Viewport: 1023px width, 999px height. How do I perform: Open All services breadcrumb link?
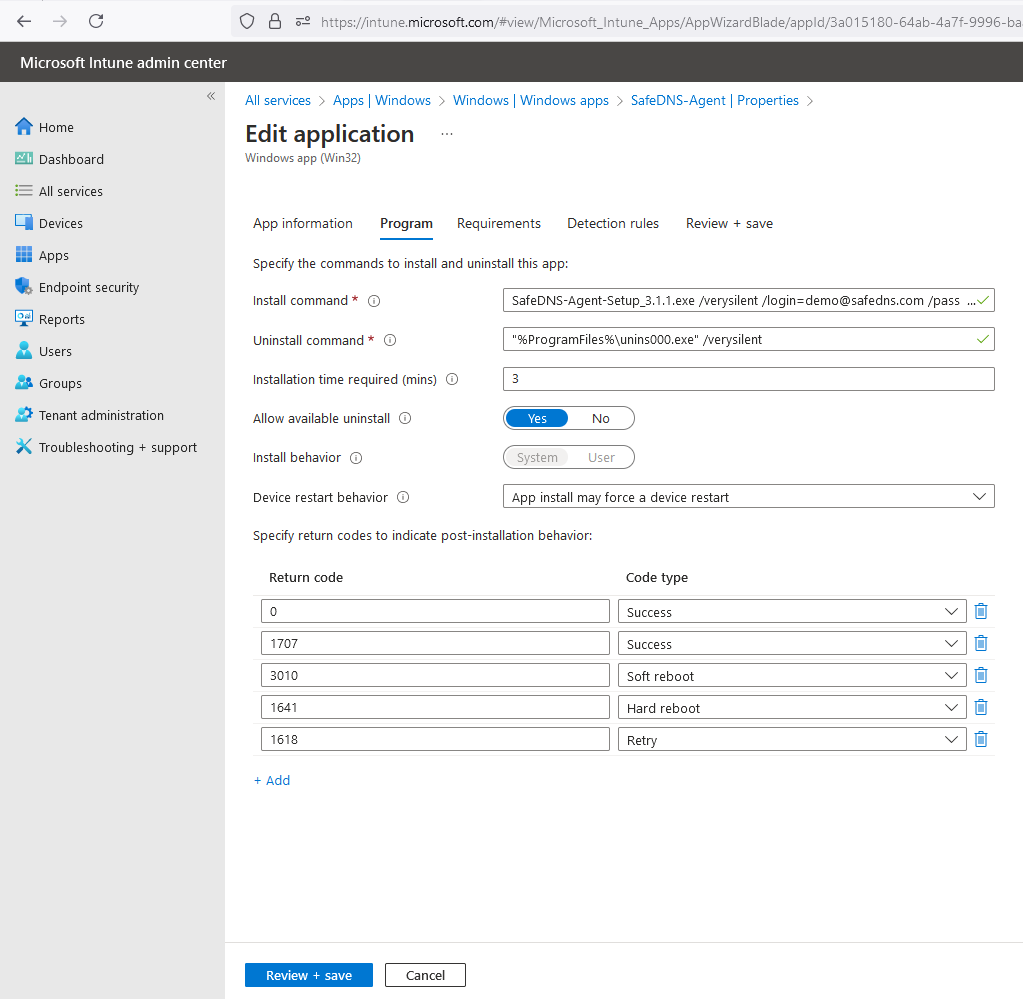(278, 100)
